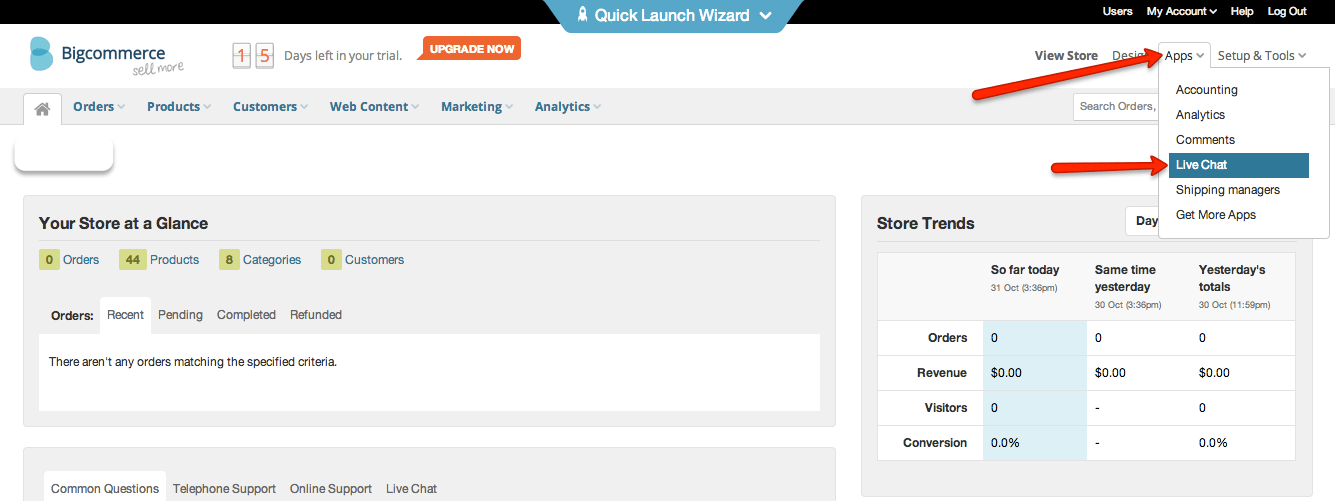Open the Marketing dropdown menu
Viewport: 1335px width, 501px height.
(x=476, y=106)
